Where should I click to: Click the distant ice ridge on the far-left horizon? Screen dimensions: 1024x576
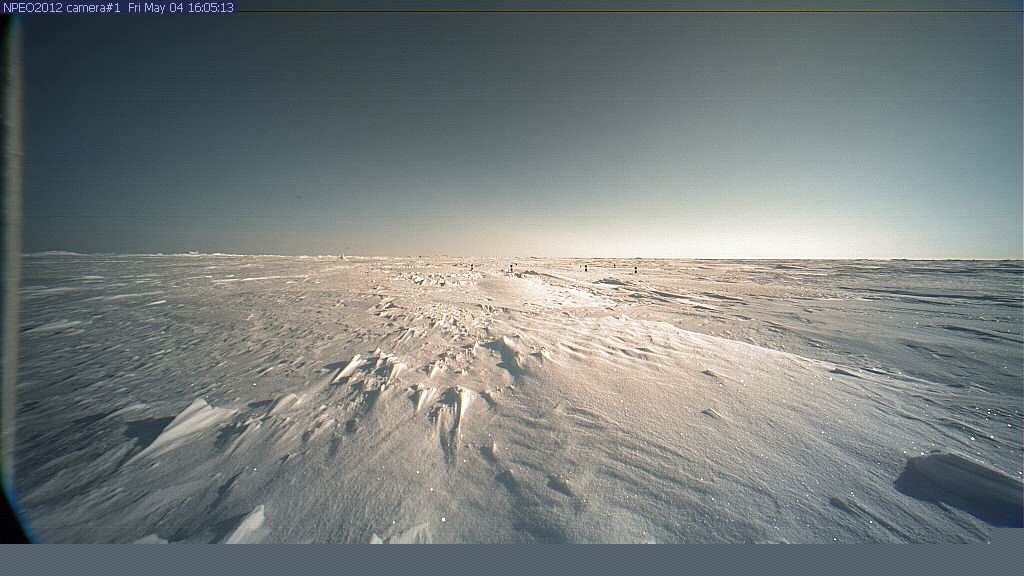(x=55, y=253)
